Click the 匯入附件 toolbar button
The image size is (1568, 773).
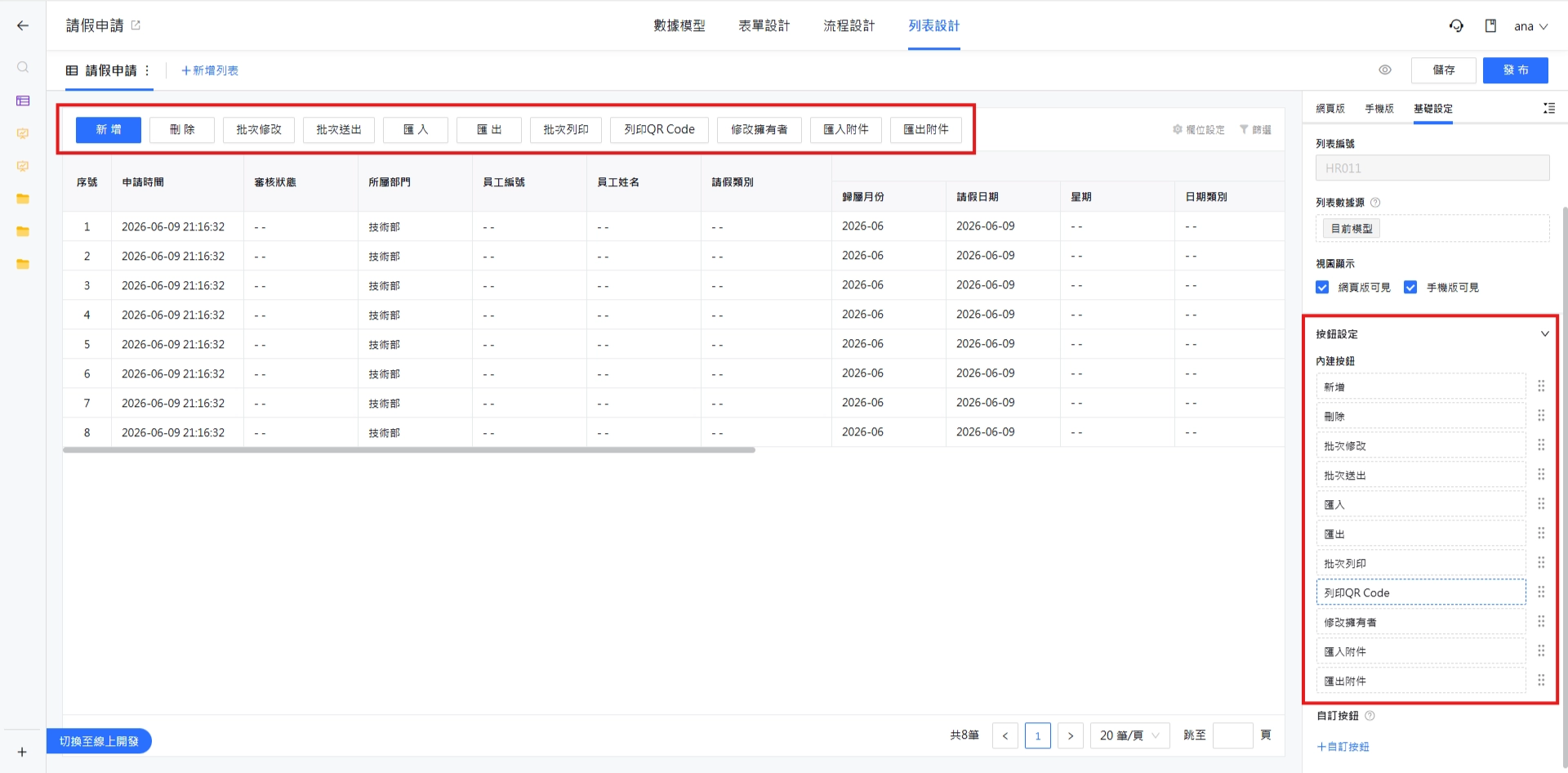(846, 130)
